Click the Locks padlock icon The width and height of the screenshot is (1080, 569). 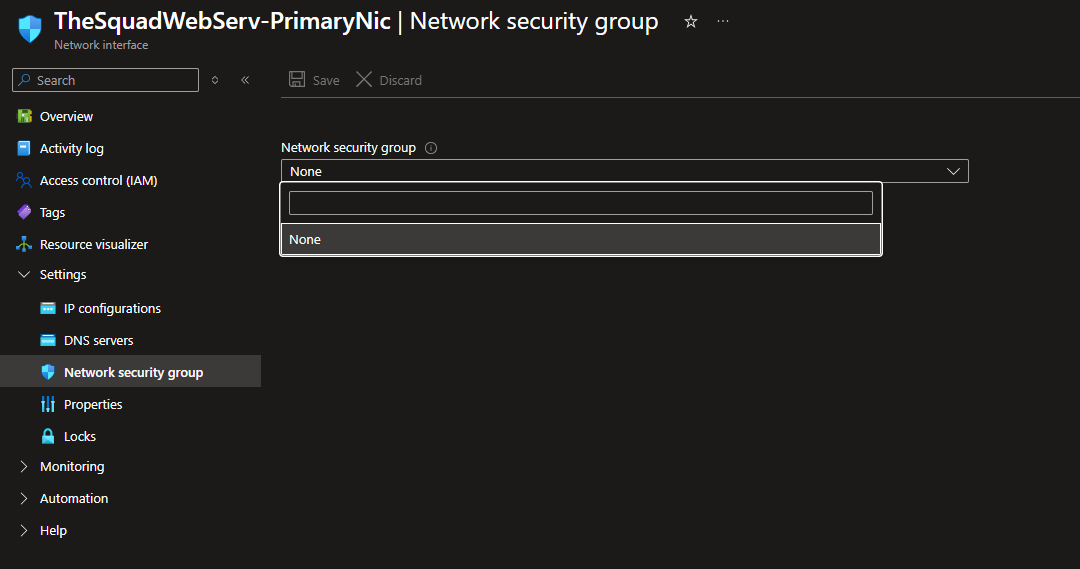(x=48, y=436)
